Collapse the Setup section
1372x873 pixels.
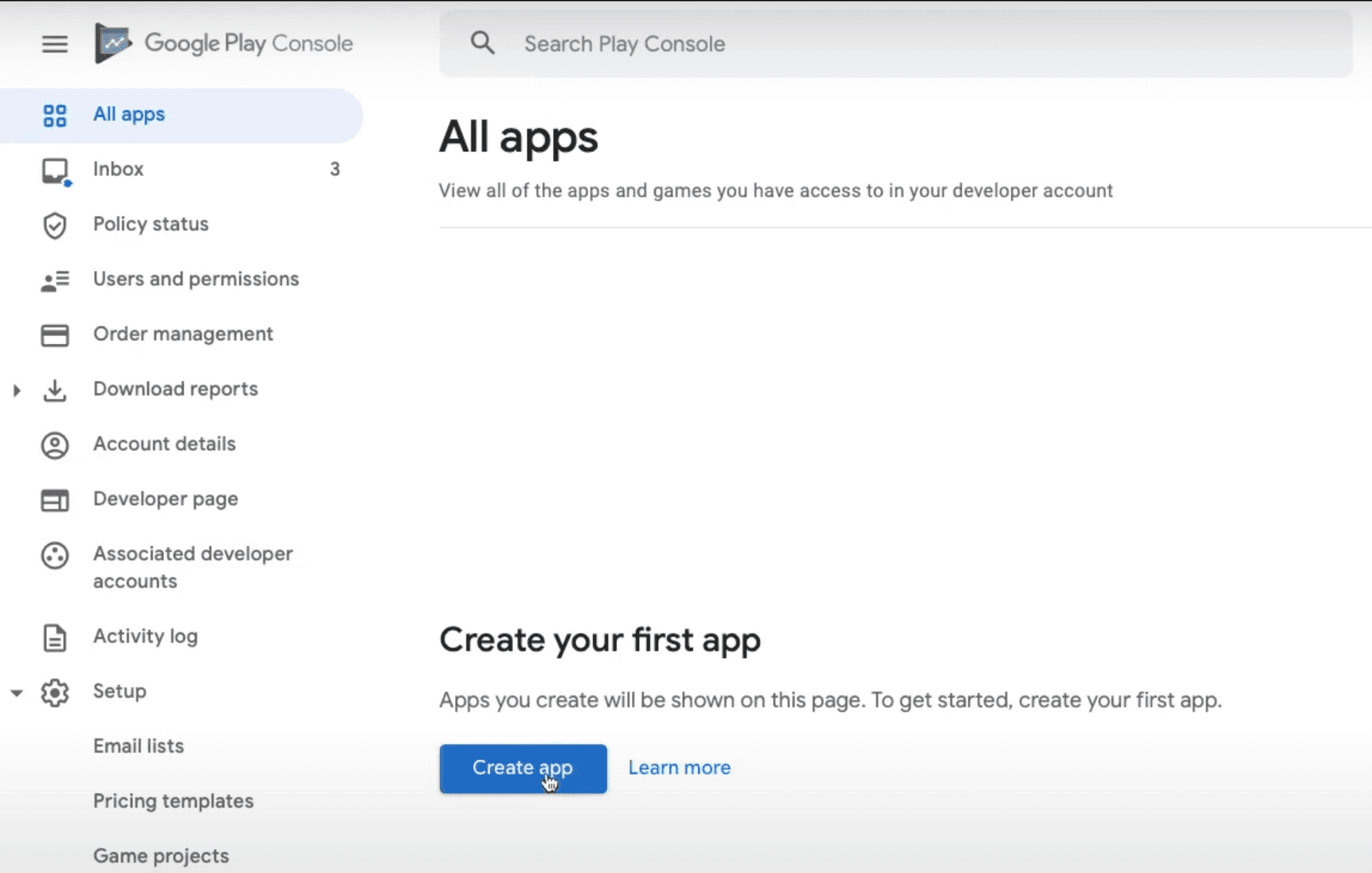[x=17, y=694]
